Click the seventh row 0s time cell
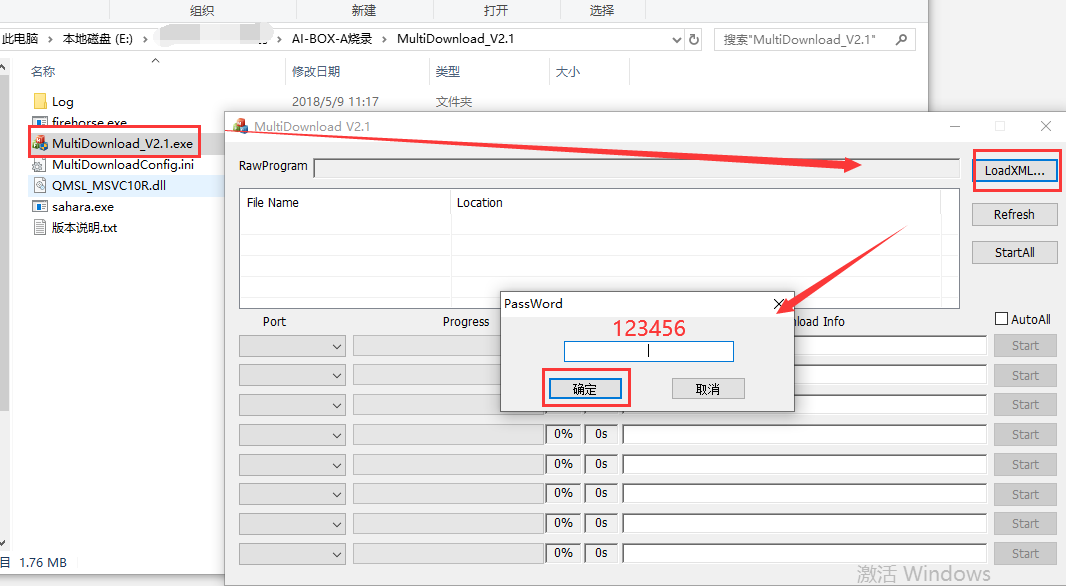Viewport: 1066px width, 586px height. (601, 523)
